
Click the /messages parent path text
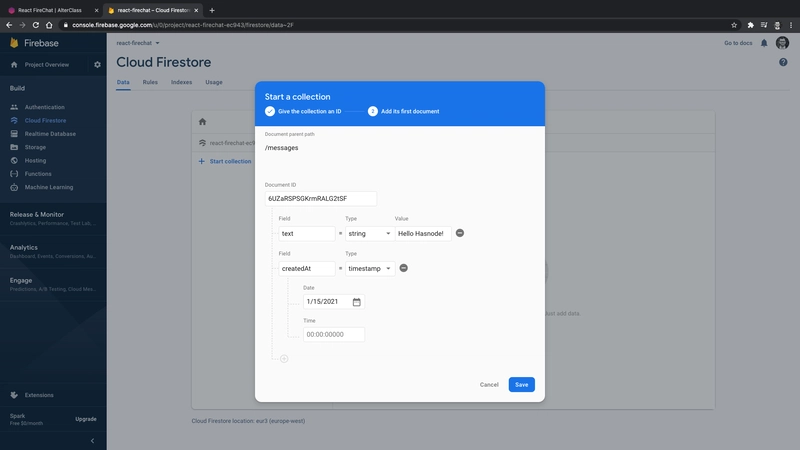[x=282, y=148]
